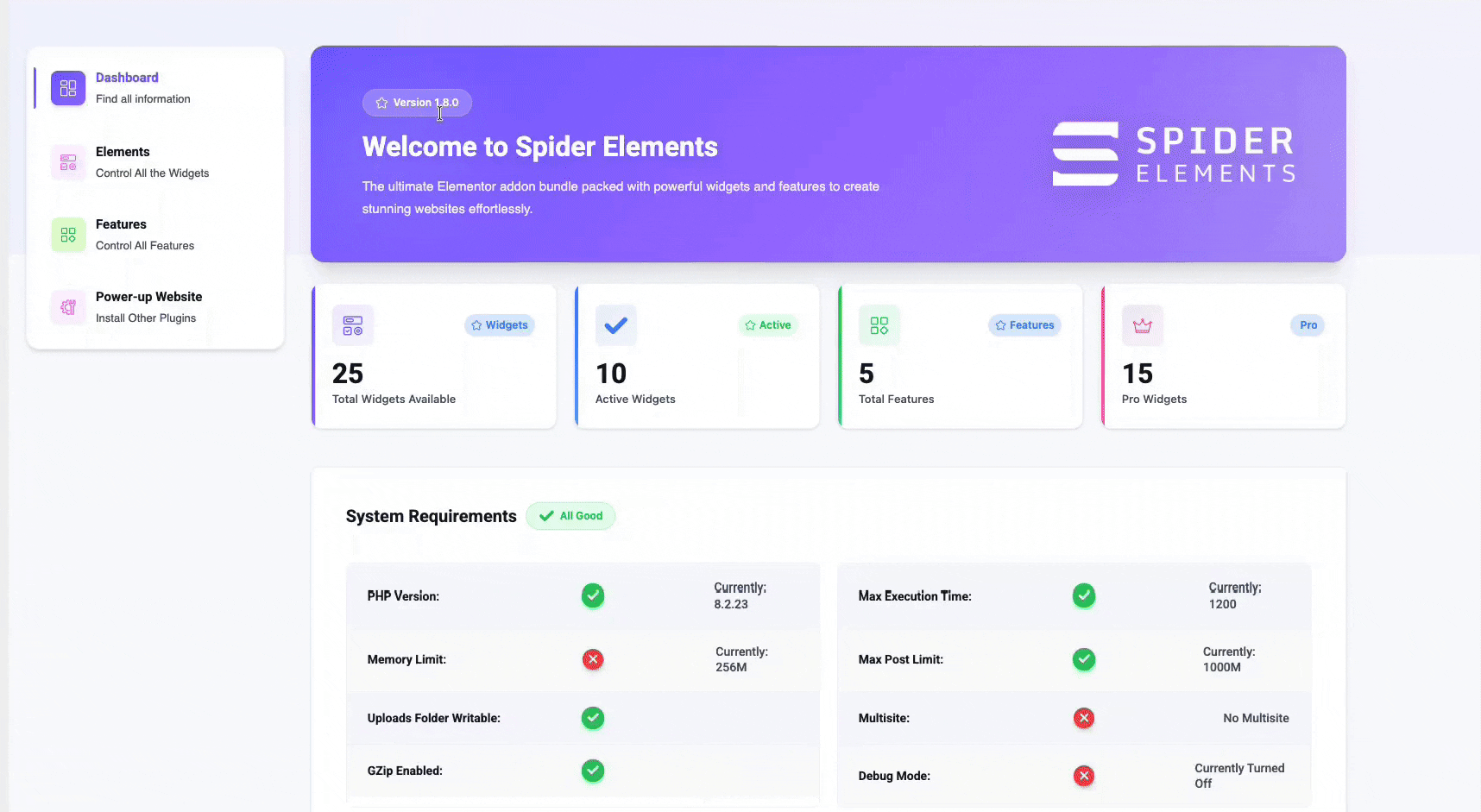This screenshot has height=812, width=1481.
Task: Select the Elements sidebar icon
Action: pyautogui.click(x=68, y=162)
